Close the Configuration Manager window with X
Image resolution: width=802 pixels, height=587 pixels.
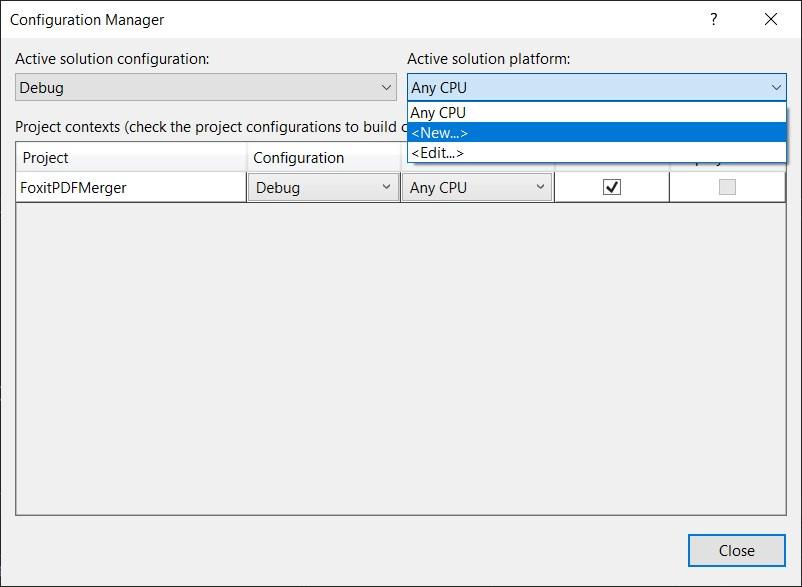(x=771, y=19)
